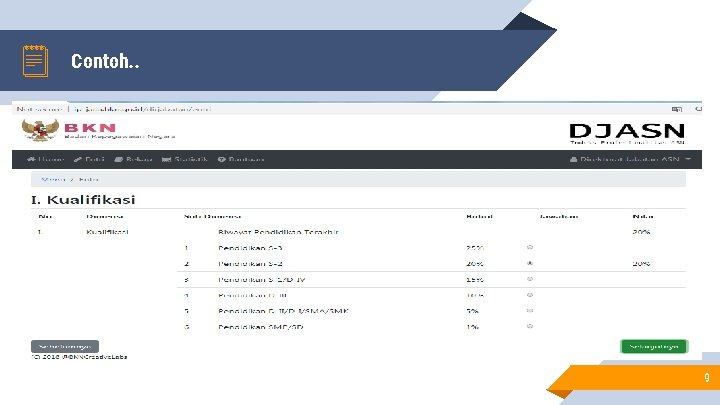The height and width of the screenshot is (405, 720).
Task: Click the green Selanjutnya button
Action: click(x=654, y=346)
